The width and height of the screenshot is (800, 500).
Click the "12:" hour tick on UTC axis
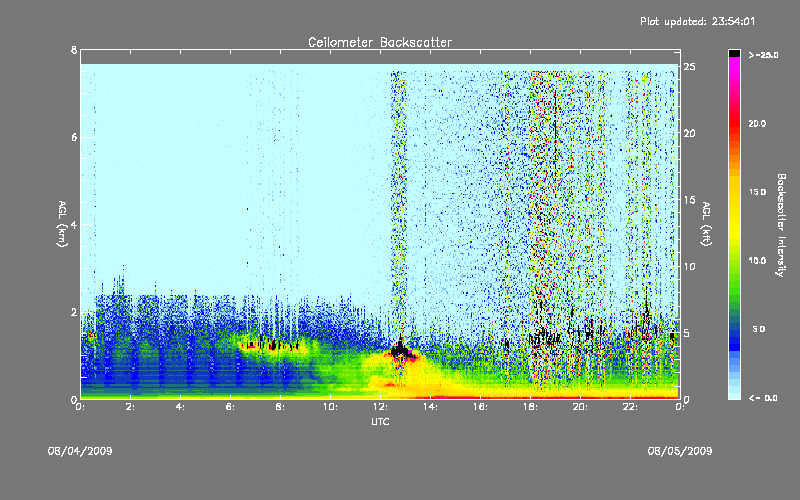pyautogui.click(x=380, y=407)
